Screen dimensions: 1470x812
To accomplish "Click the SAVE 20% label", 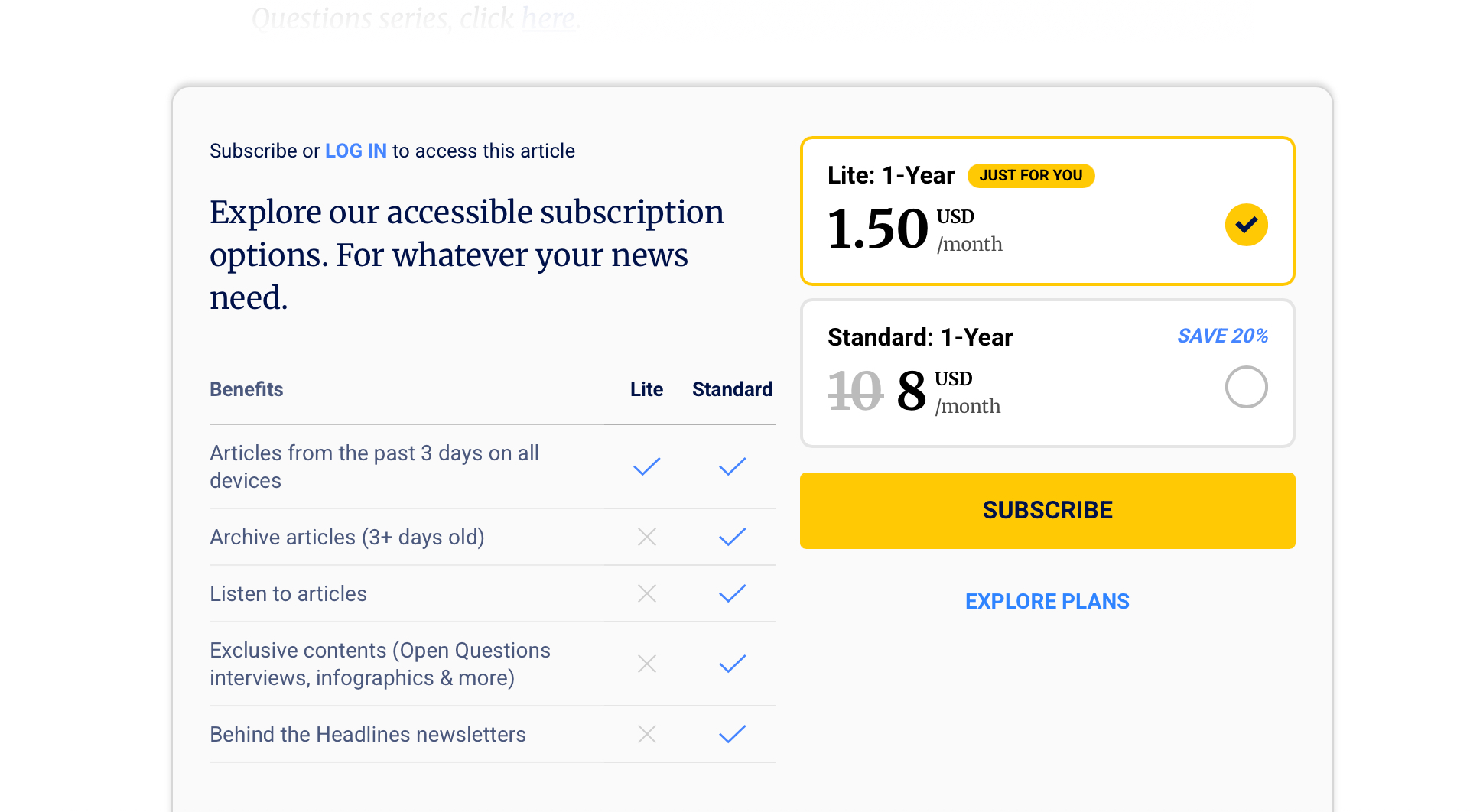I will coord(1222,336).
